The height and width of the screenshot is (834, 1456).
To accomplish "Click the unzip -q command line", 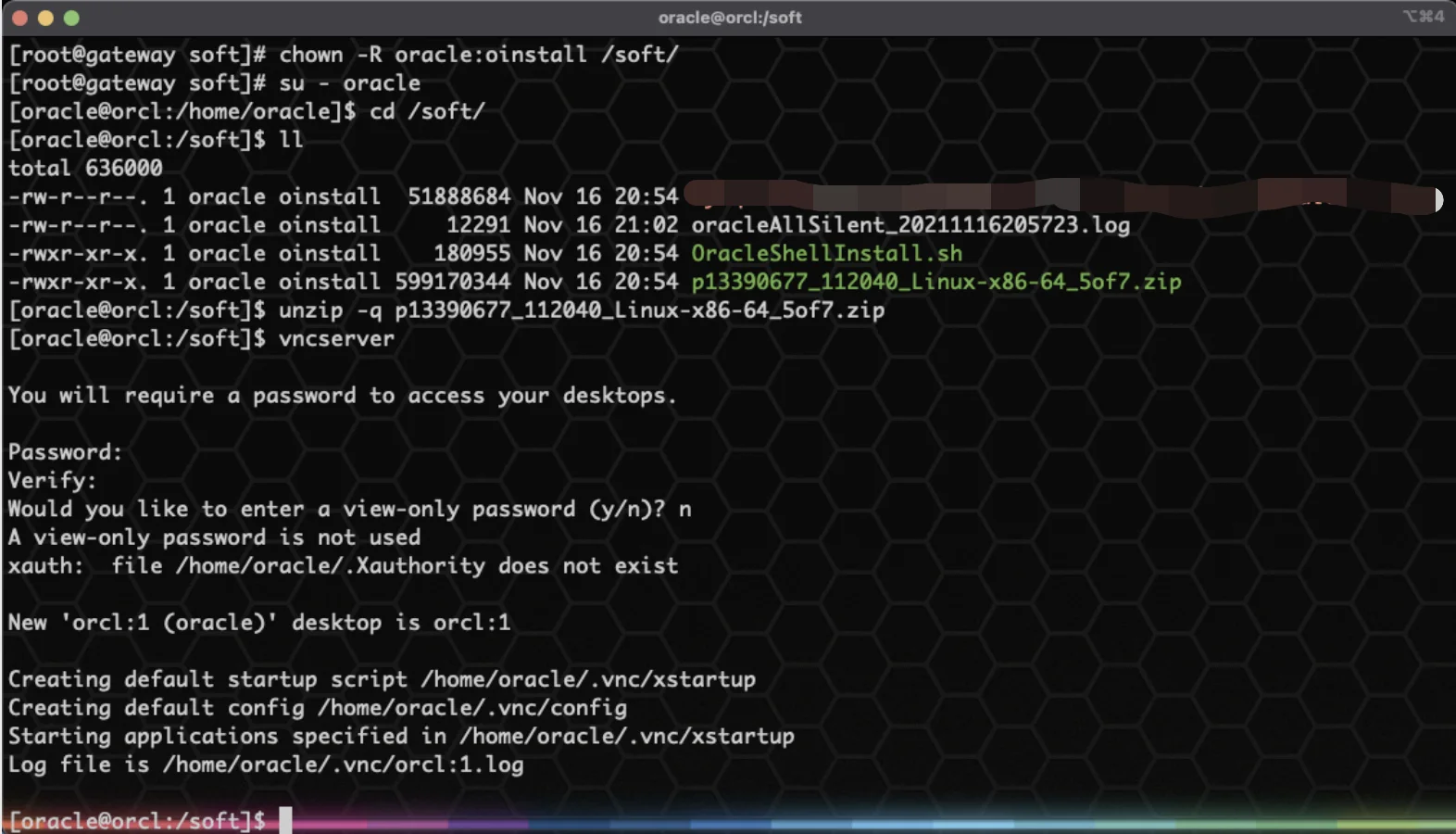I will (446, 310).
